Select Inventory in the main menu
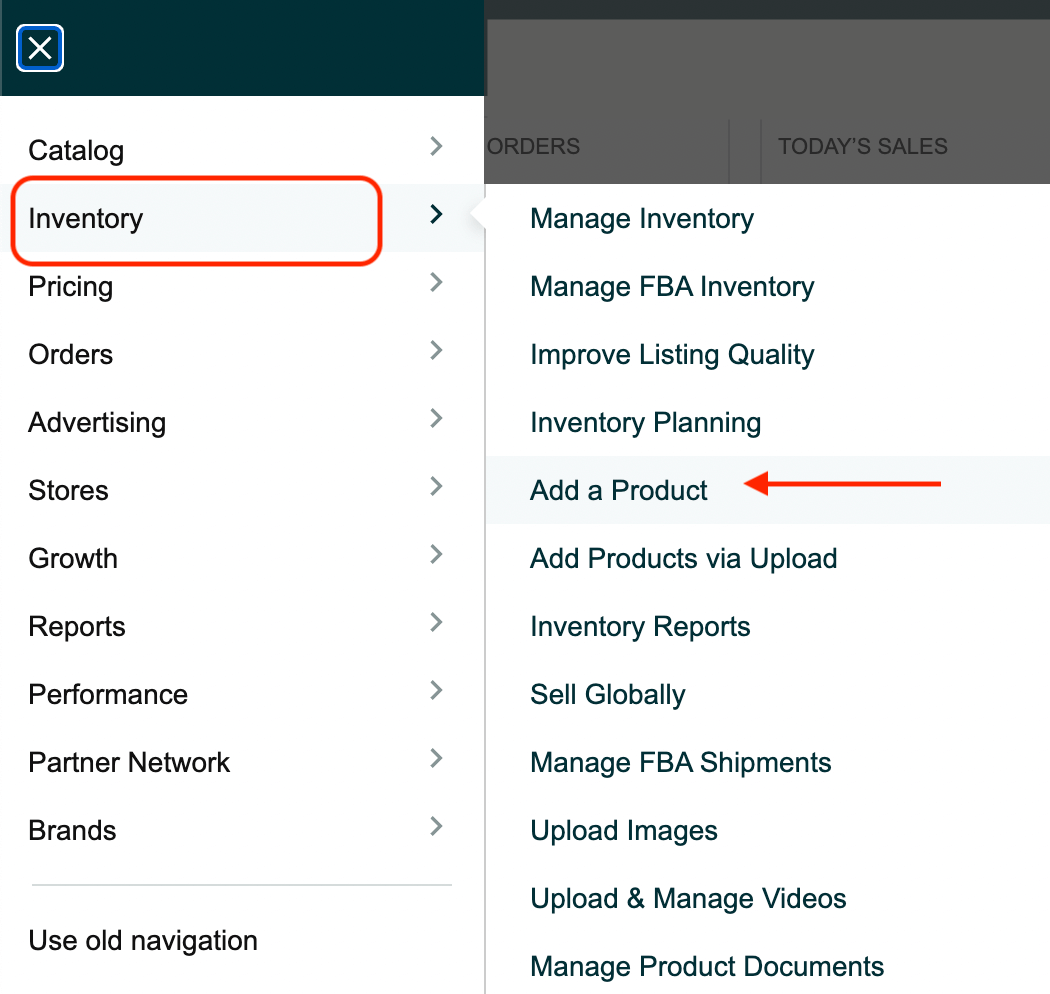The width and height of the screenshot is (1050, 994). 86,219
